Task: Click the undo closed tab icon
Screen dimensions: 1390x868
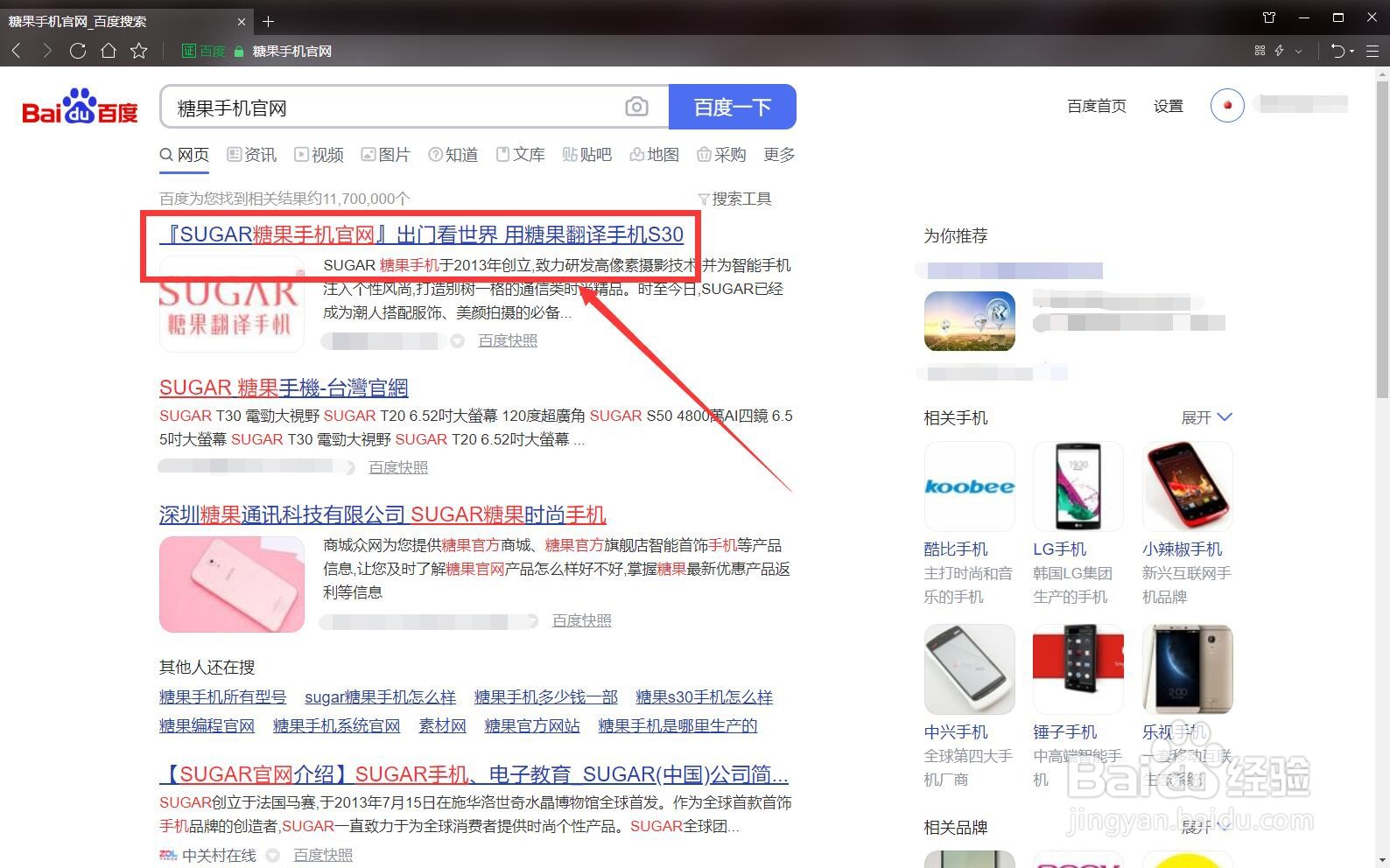Action: [x=1337, y=51]
